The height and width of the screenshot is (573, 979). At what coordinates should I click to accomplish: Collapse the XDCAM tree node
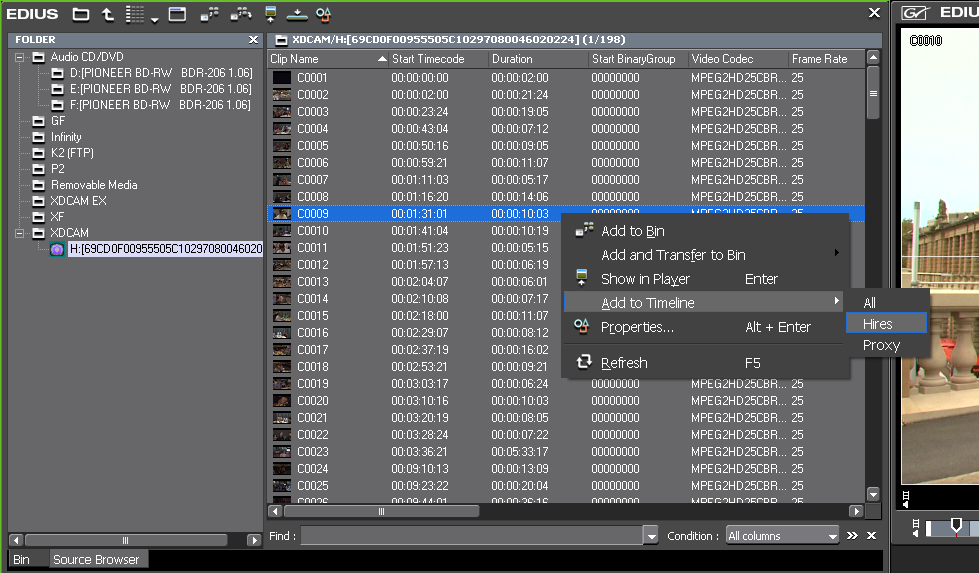point(20,233)
